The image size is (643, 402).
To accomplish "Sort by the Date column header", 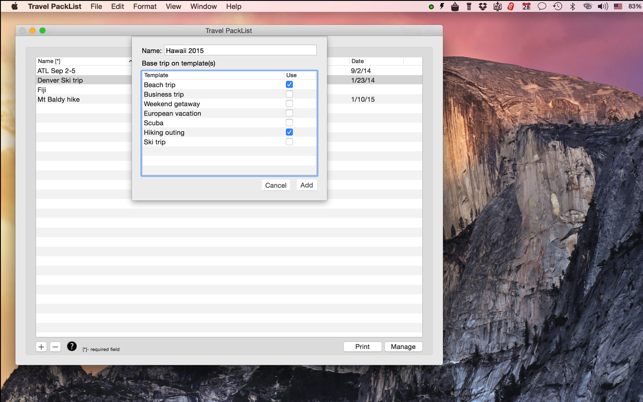I will coord(376,61).
